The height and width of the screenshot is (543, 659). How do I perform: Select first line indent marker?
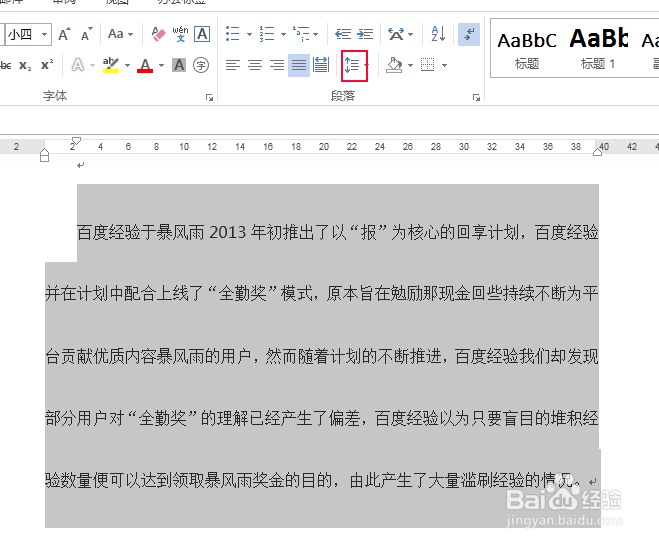76,140
